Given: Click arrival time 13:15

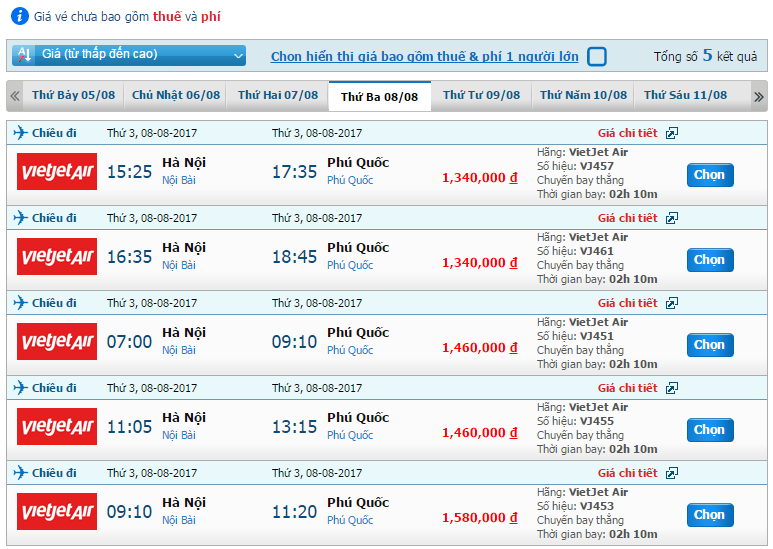Looking at the screenshot, I should pos(294,427).
